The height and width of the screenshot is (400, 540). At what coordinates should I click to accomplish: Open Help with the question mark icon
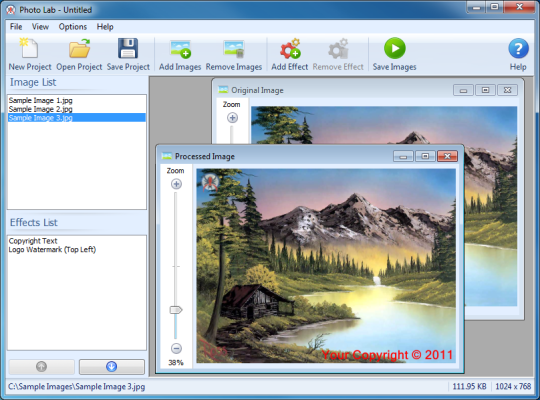click(518, 49)
